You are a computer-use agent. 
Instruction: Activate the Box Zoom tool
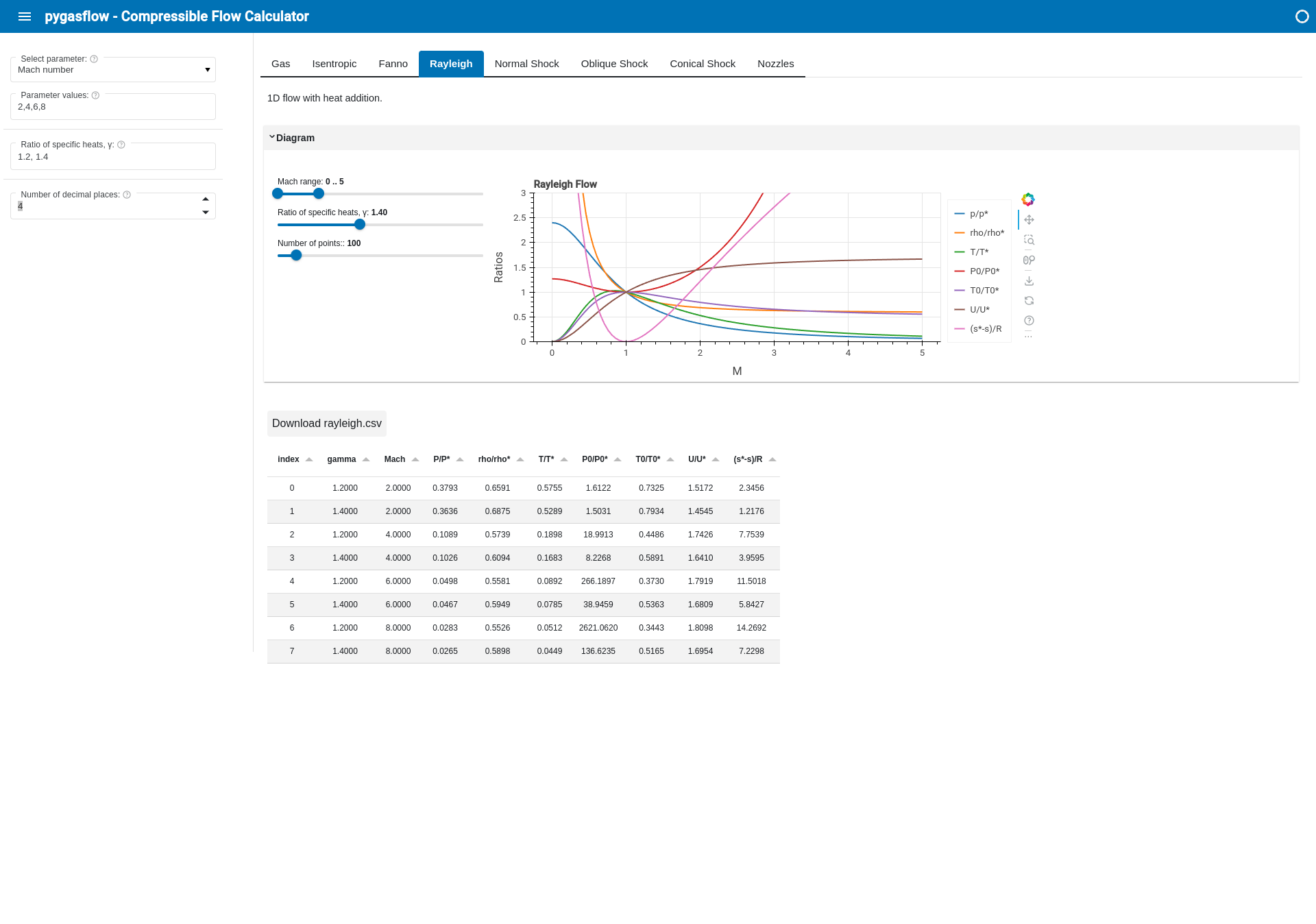pos(1029,240)
